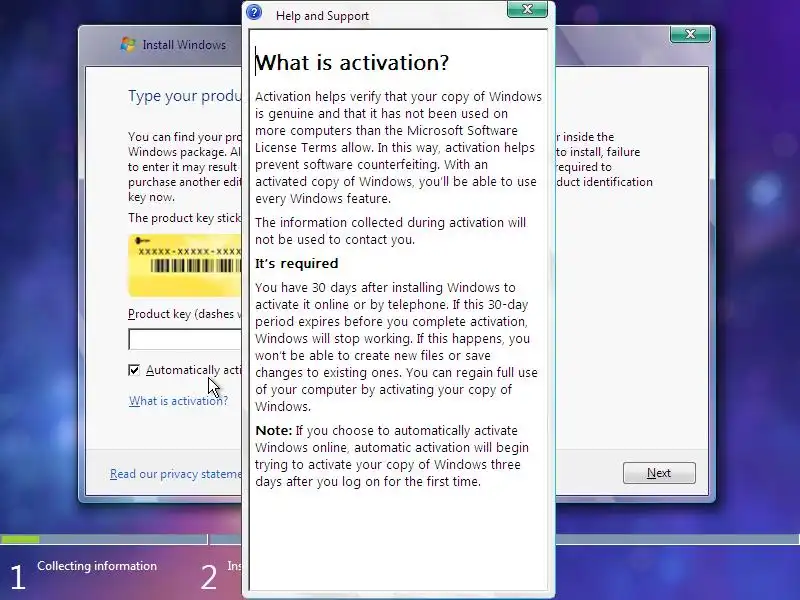Click the 'What is activation?' heading in the Help and Support window
Screen dimensions: 800x600
[352, 63]
